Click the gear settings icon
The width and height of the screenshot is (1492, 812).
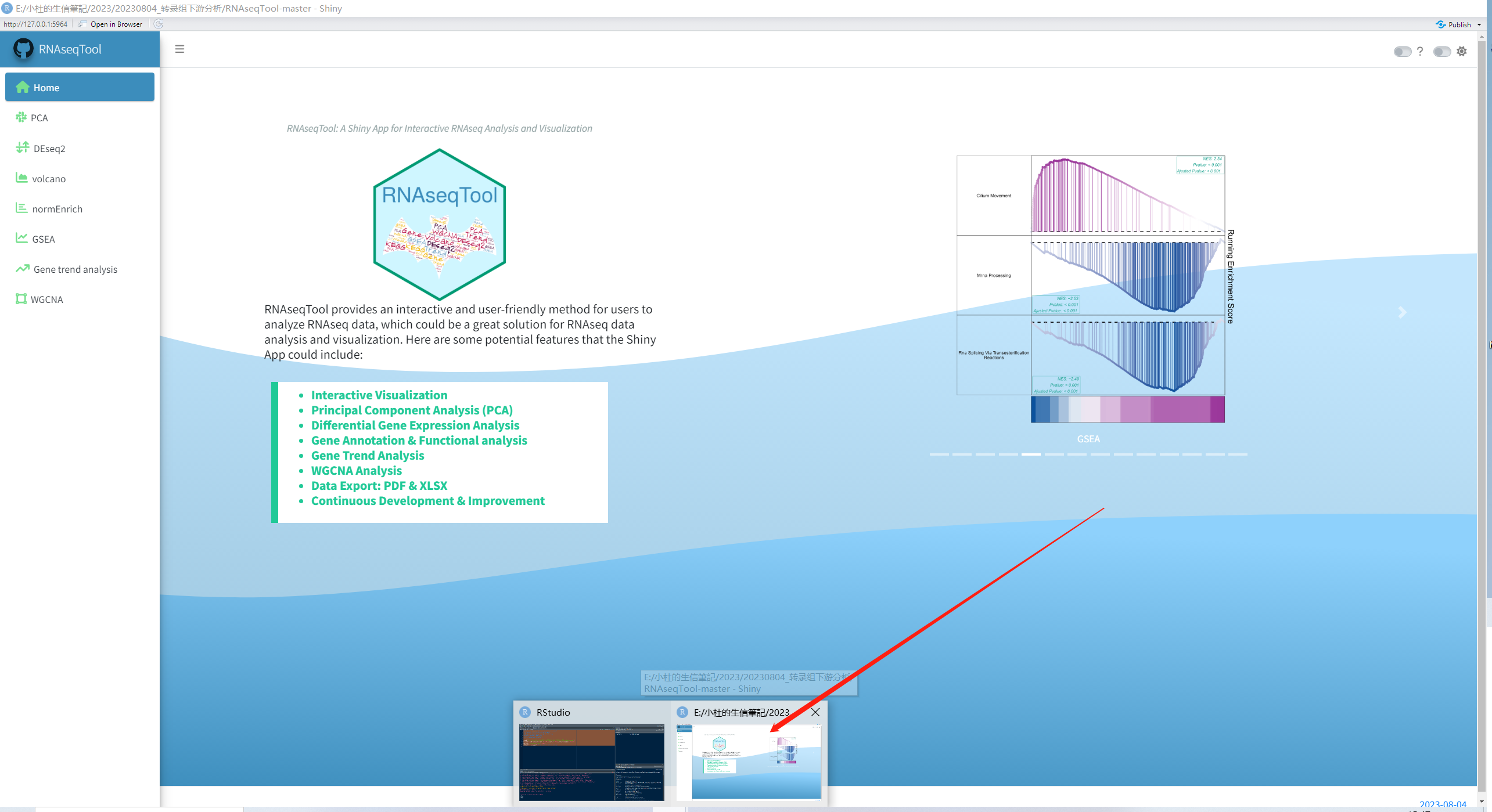coord(1462,51)
